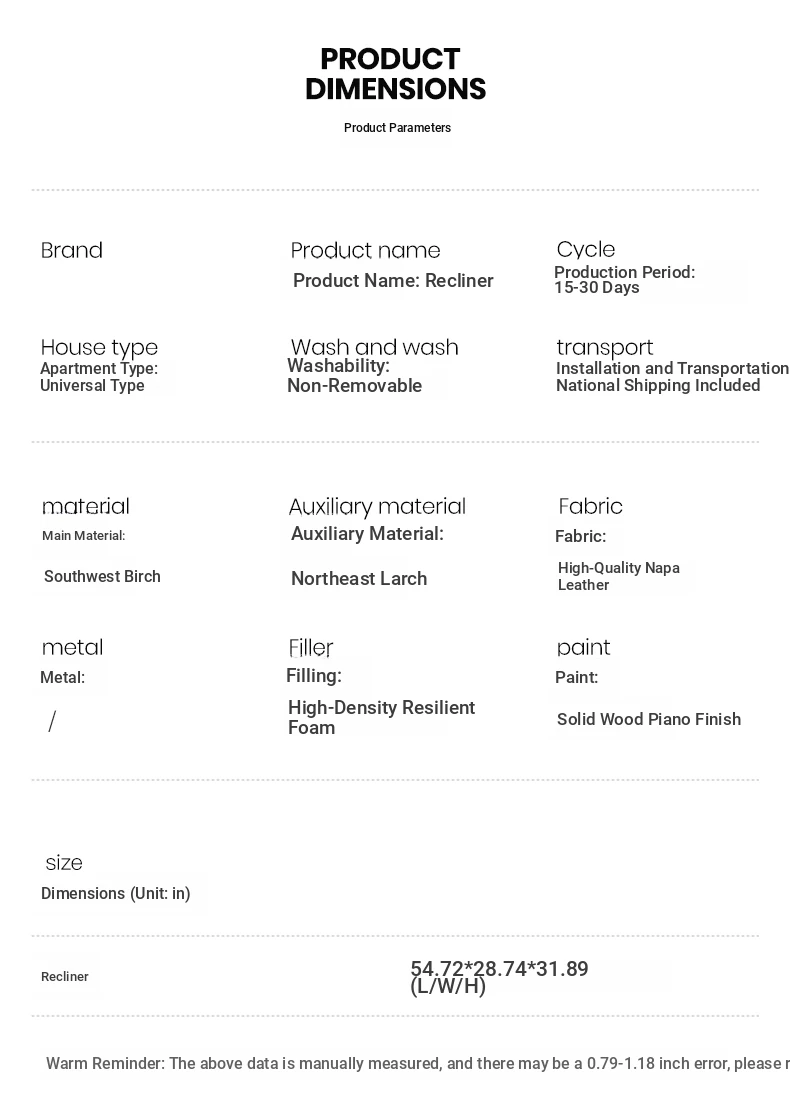Select the Auxiliary material heading
Viewport: 790px width, 1117px height.
tap(377, 507)
